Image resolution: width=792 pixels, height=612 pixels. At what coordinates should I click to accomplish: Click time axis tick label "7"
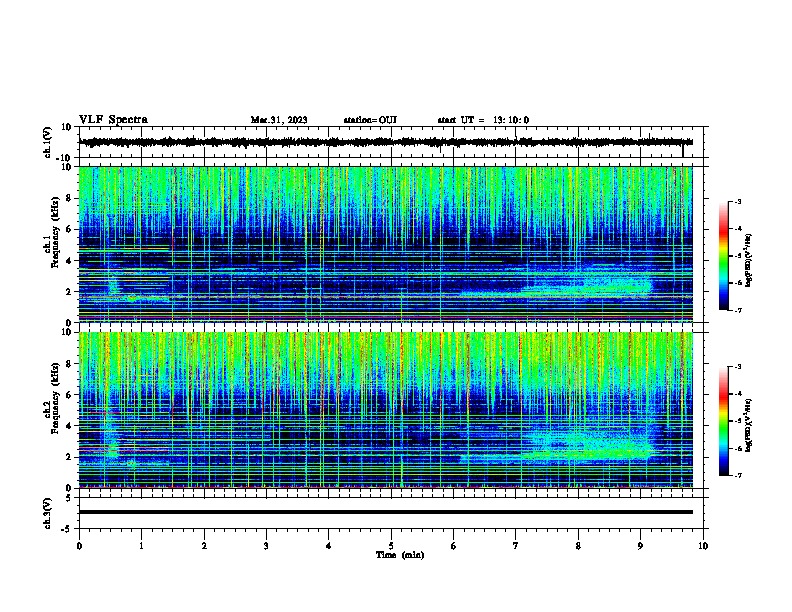pos(516,546)
